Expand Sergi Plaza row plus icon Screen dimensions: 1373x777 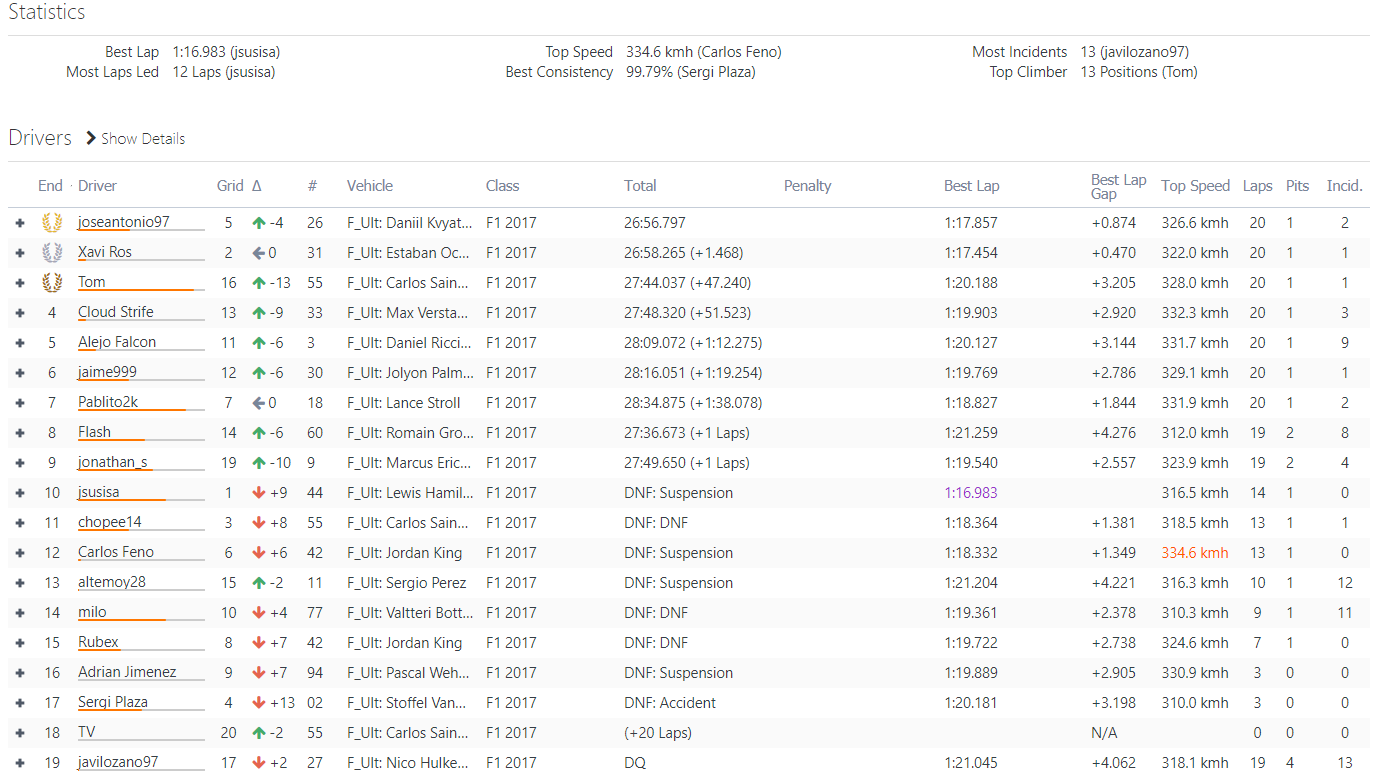point(19,703)
